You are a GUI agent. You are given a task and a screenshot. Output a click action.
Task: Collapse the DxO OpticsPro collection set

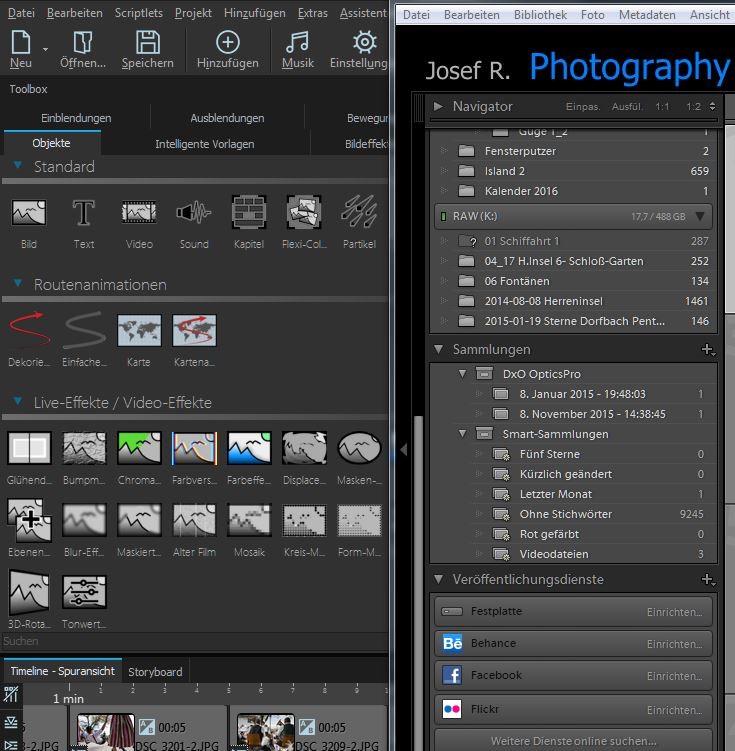462,374
